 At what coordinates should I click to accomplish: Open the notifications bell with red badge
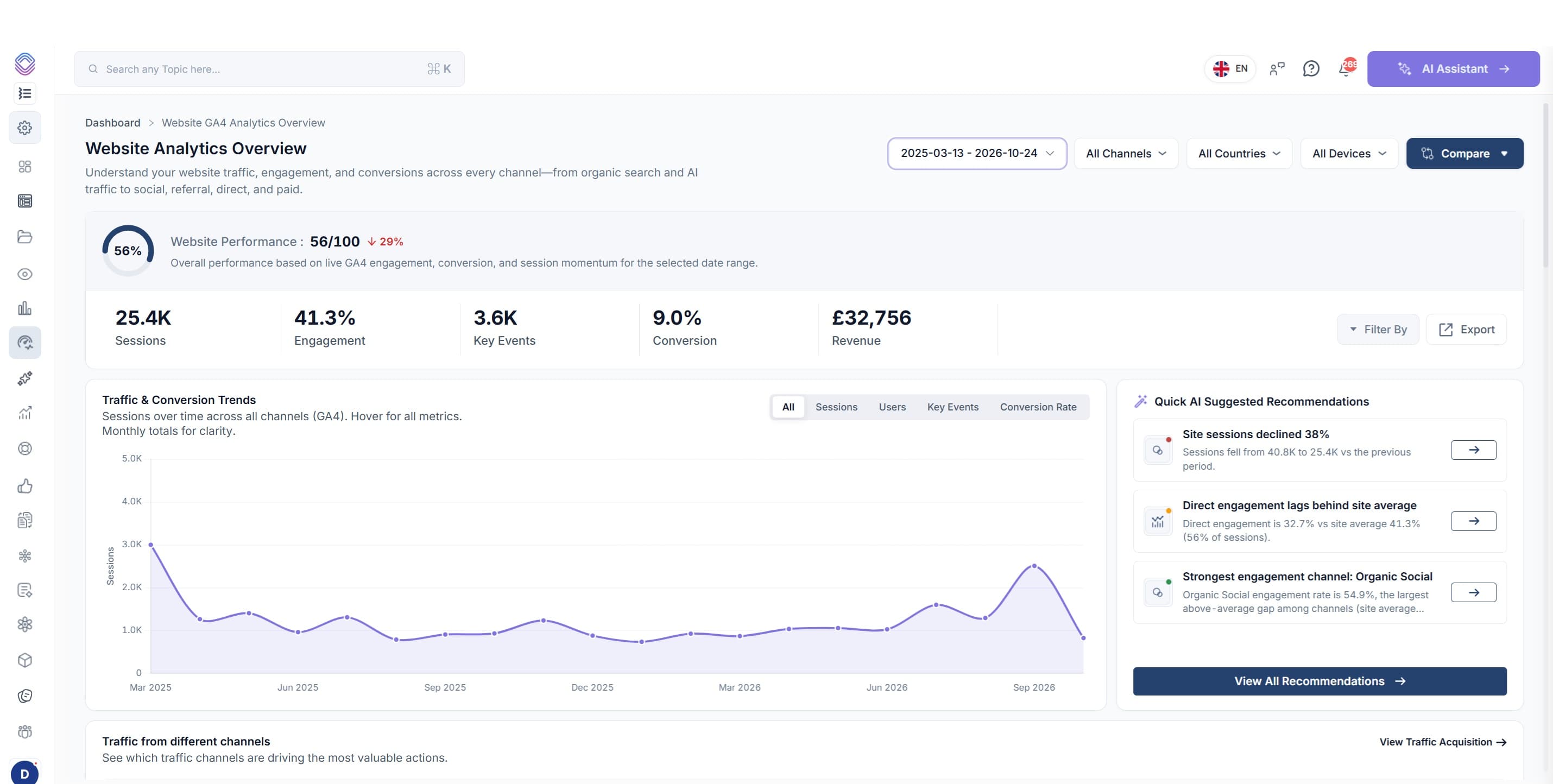(x=1346, y=68)
